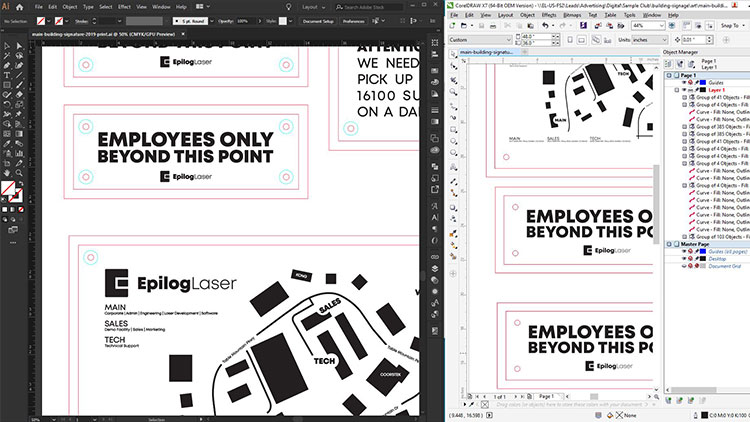Toggle printing icon for Document Grid

coord(690,266)
